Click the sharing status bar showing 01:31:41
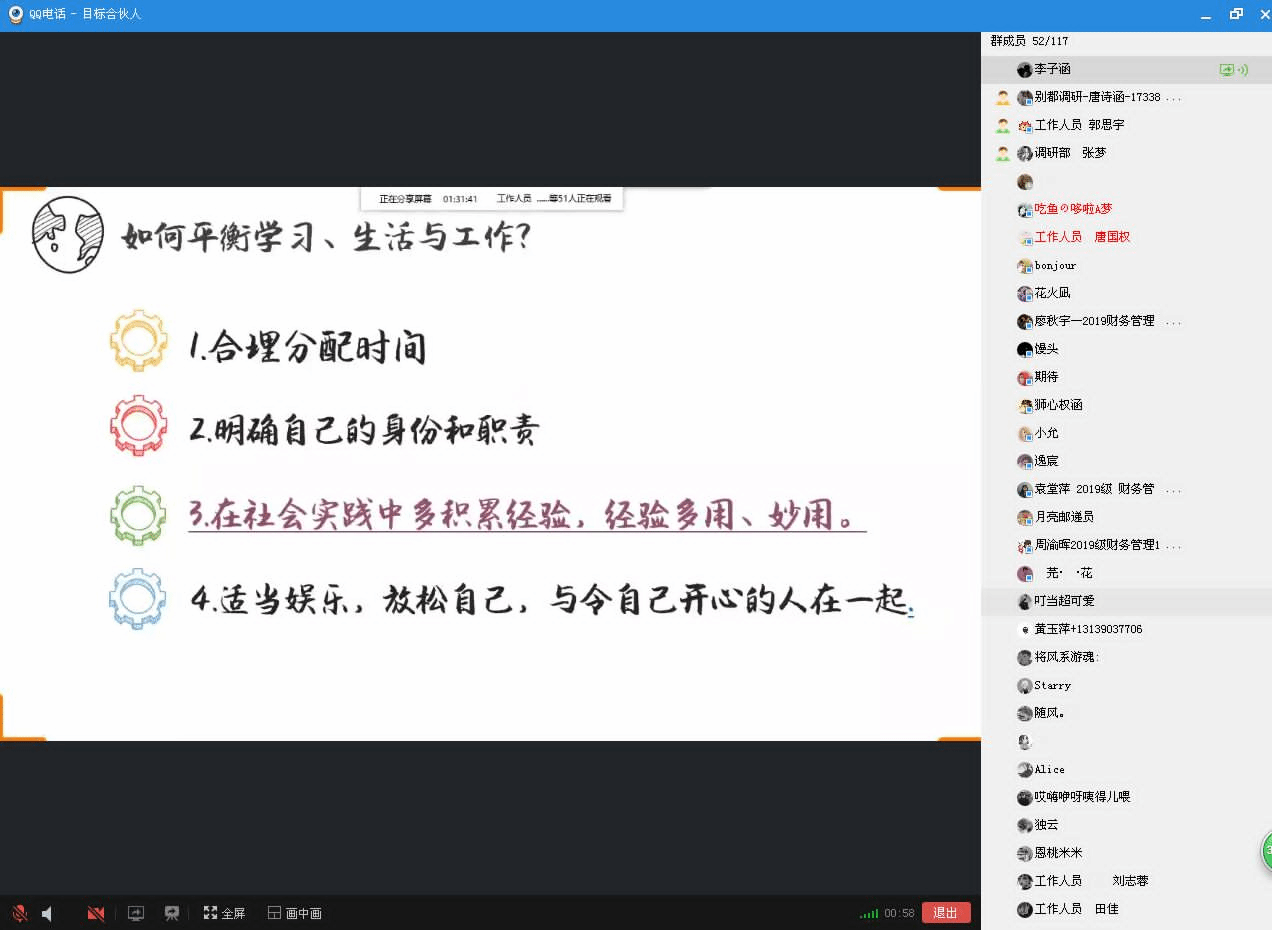This screenshot has width=1272, height=930. click(492, 199)
